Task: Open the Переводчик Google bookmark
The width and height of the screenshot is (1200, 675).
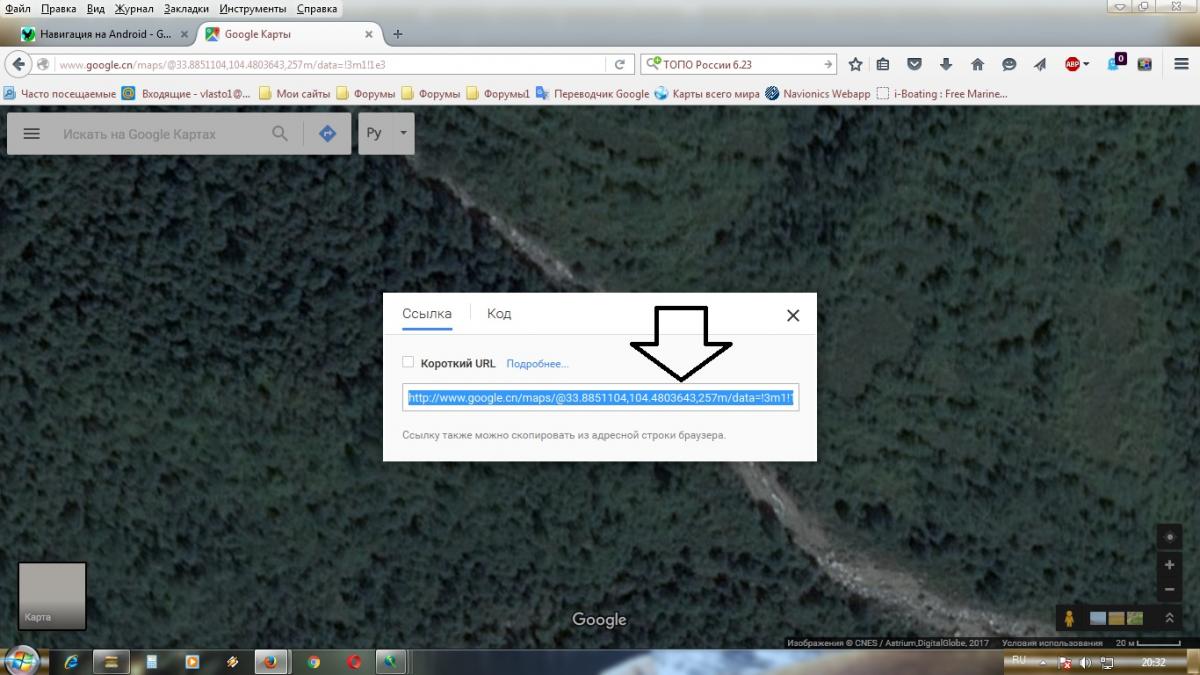Action: [x=600, y=94]
